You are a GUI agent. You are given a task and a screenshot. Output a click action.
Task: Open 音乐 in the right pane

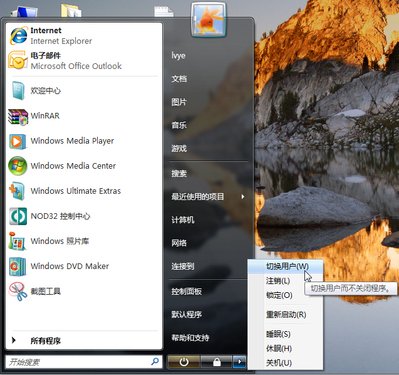click(x=179, y=125)
